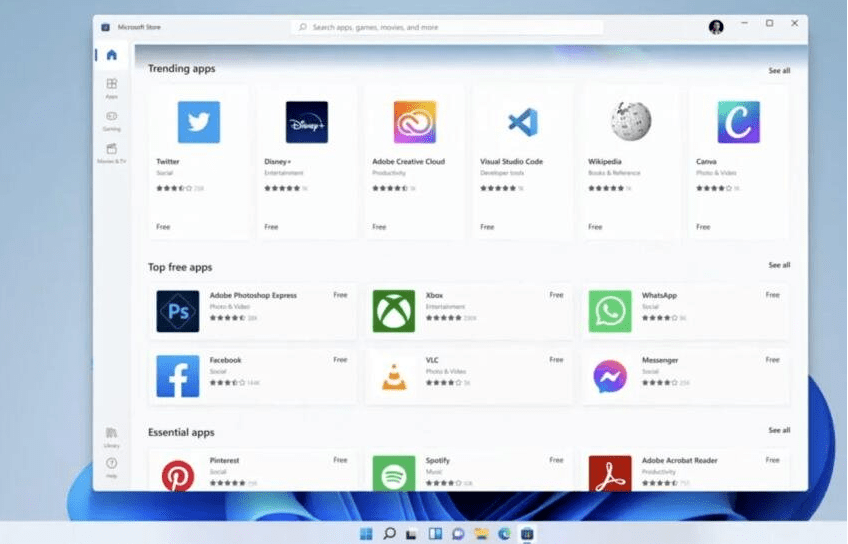
Task: Open the Twitter app icon
Action: click(x=198, y=122)
